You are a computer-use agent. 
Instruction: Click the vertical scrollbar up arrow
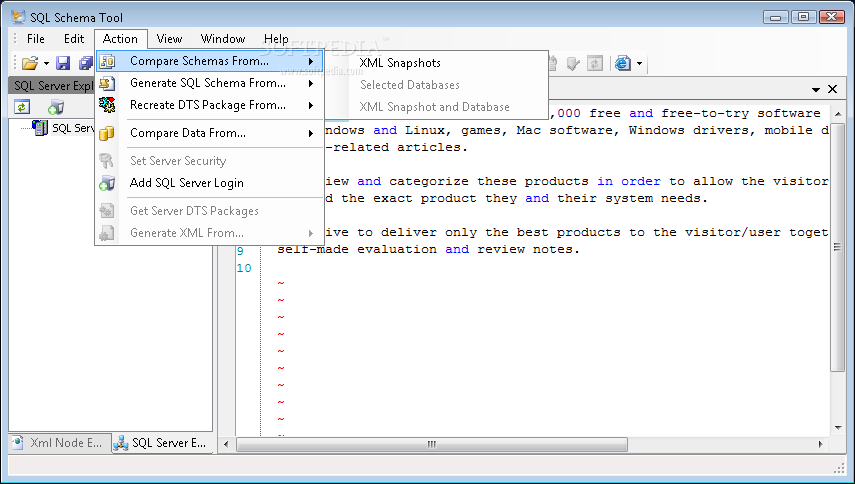[x=838, y=113]
